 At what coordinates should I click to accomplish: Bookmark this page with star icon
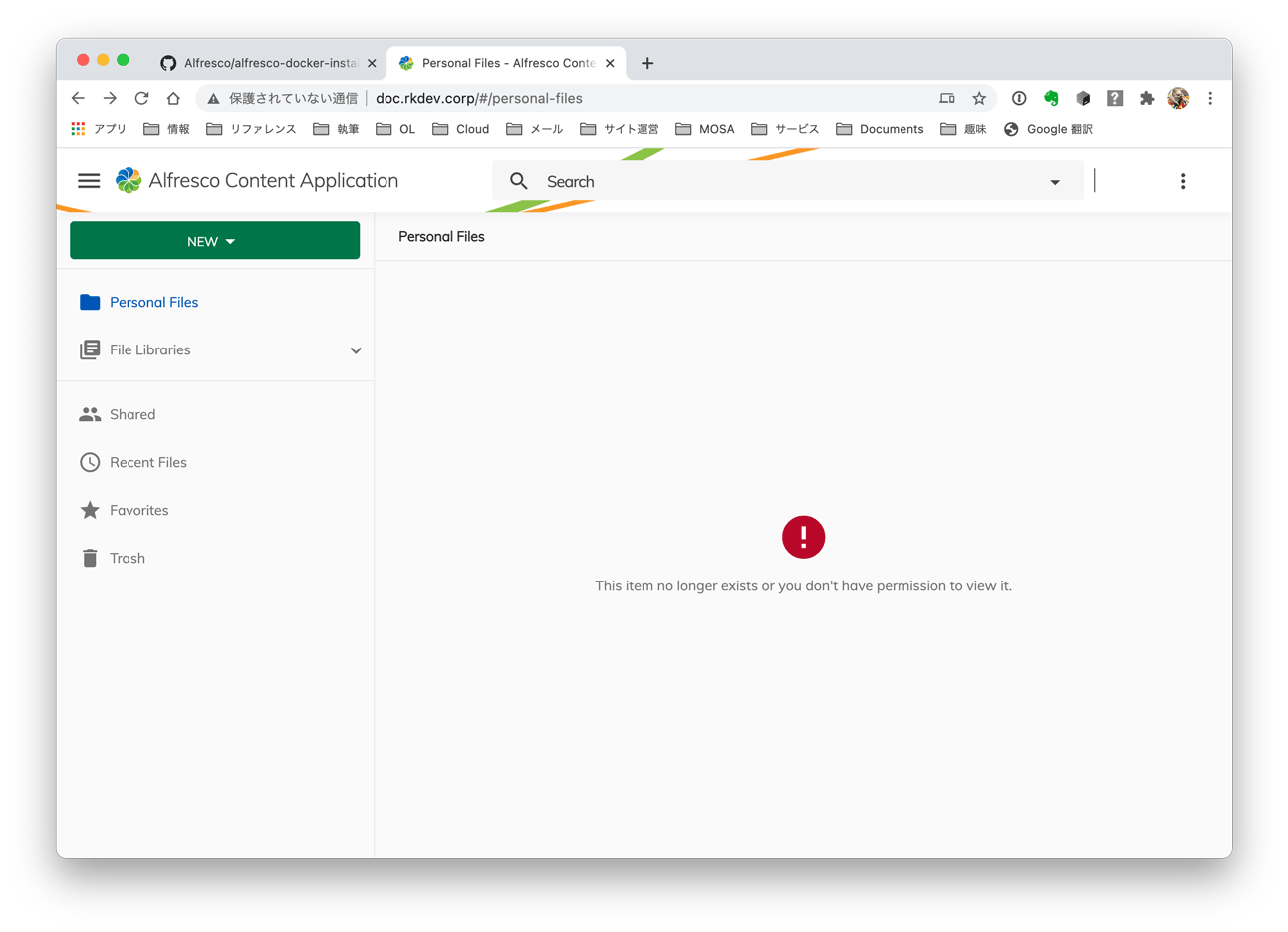[x=979, y=98]
